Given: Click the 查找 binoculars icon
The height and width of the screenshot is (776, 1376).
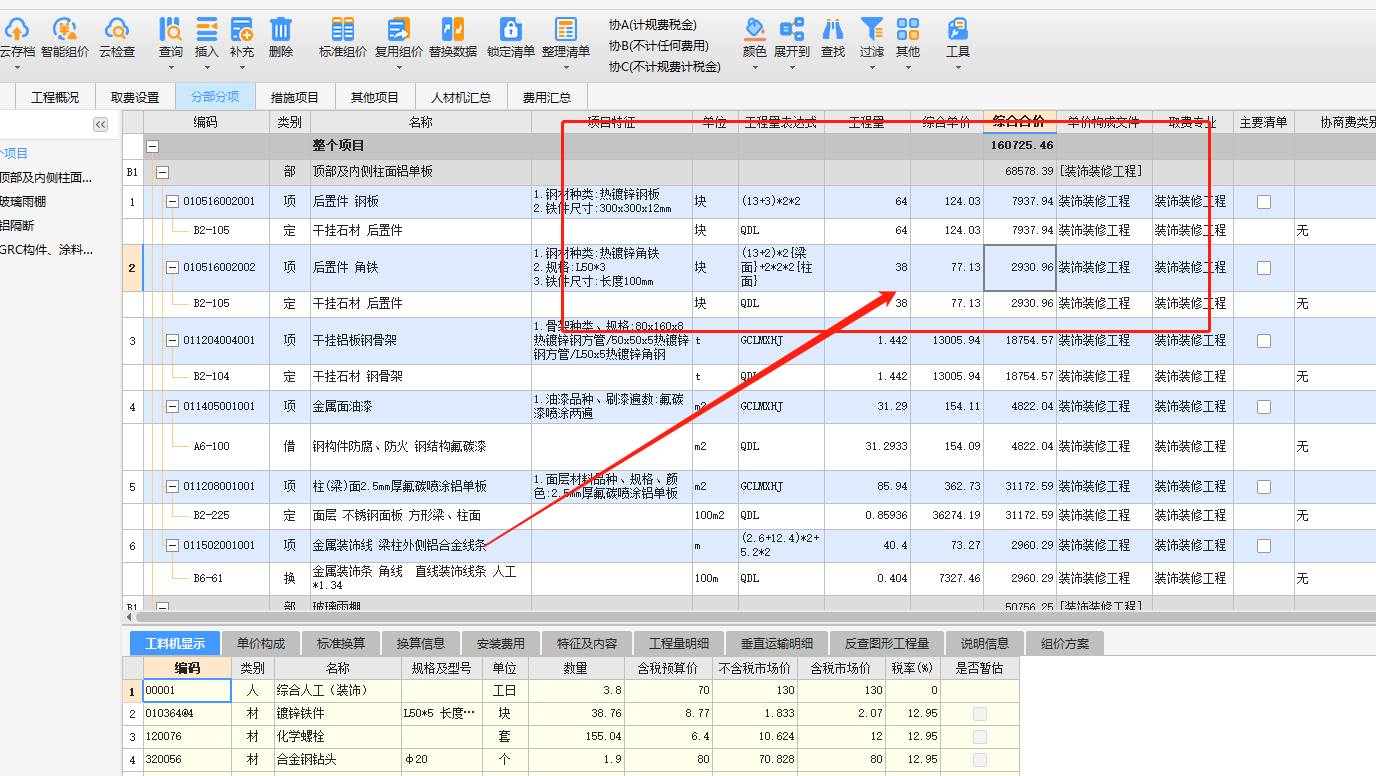Looking at the screenshot, I should tap(832, 29).
